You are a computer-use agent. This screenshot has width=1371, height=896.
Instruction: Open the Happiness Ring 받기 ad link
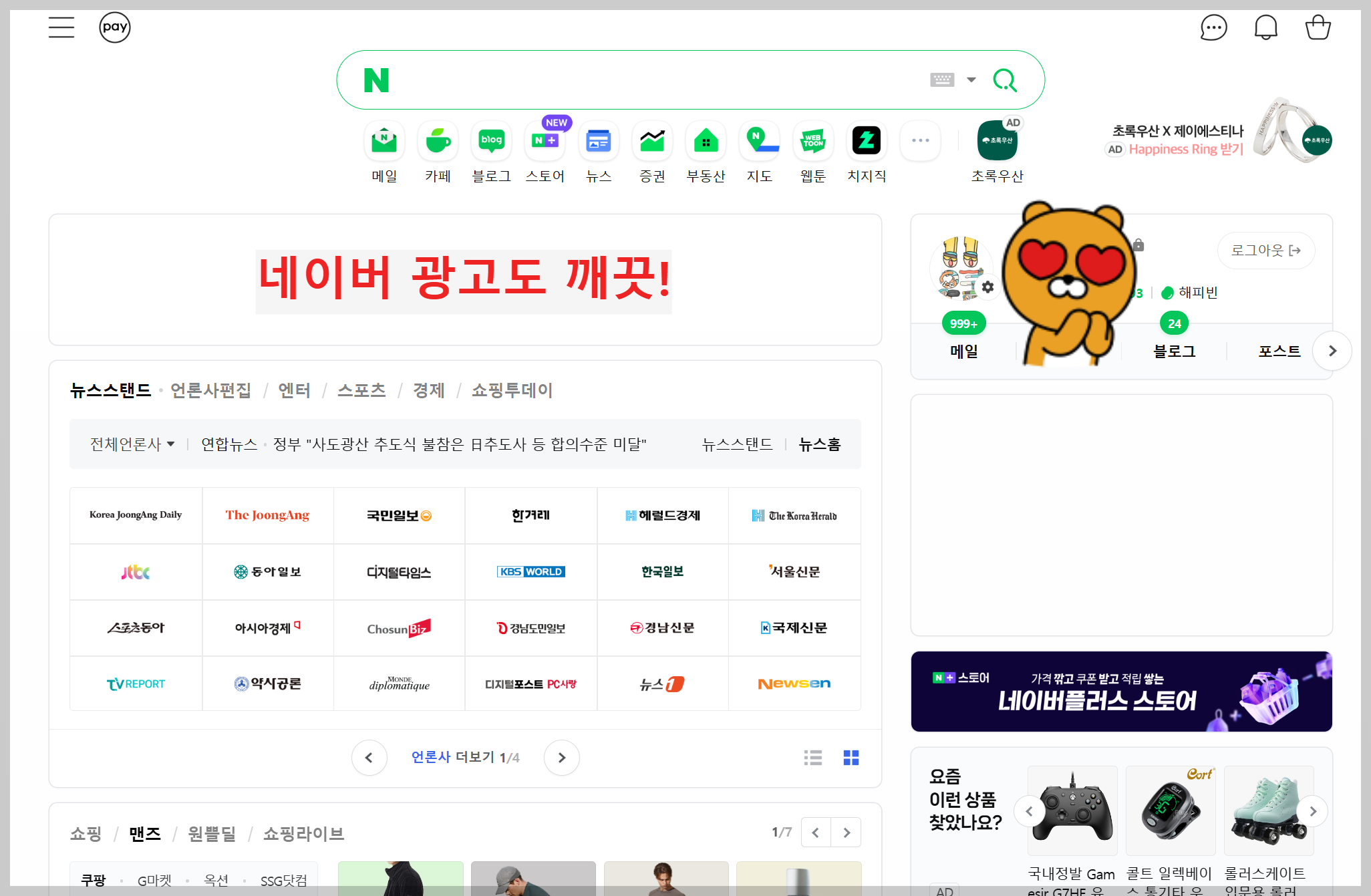point(1186,150)
